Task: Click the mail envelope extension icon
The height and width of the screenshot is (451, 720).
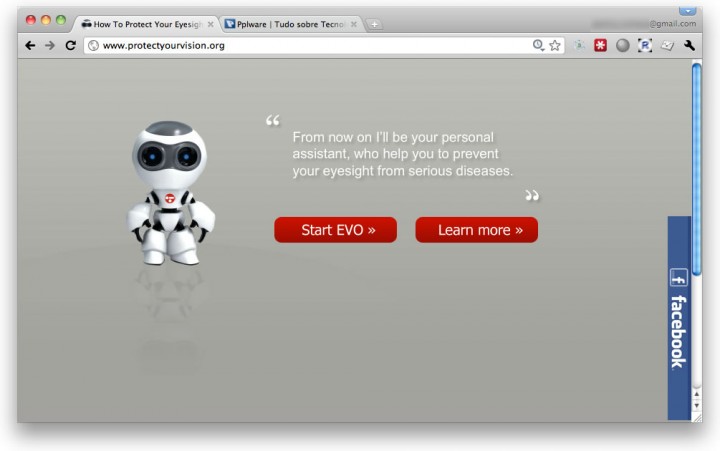Action: pyautogui.click(x=667, y=45)
